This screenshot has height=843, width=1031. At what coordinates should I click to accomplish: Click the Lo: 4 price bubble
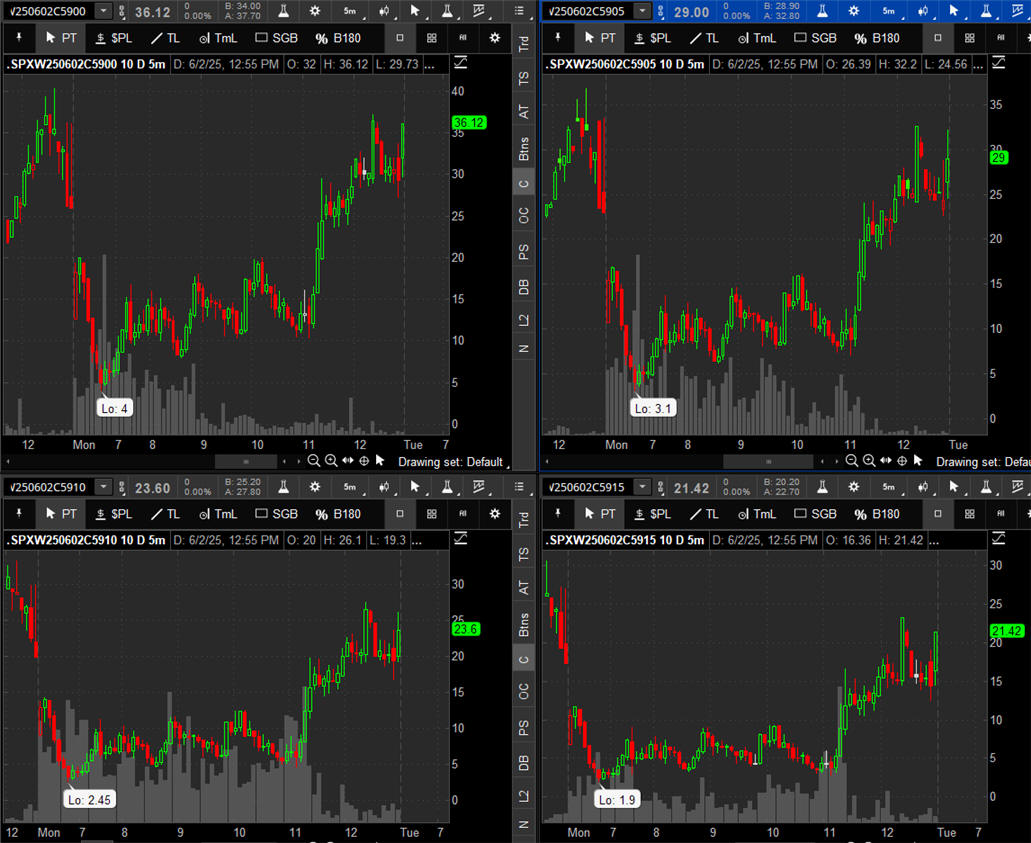pyautogui.click(x=114, y=408)
